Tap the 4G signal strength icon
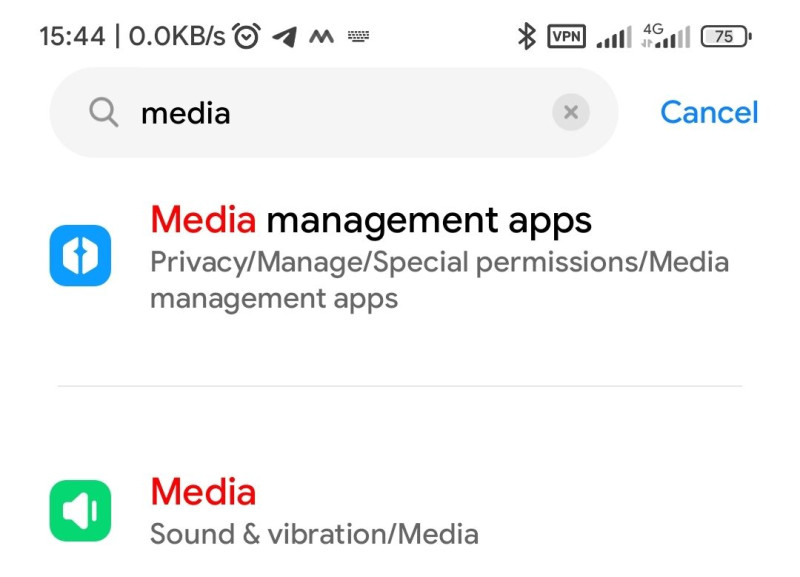 click(665, 36)
